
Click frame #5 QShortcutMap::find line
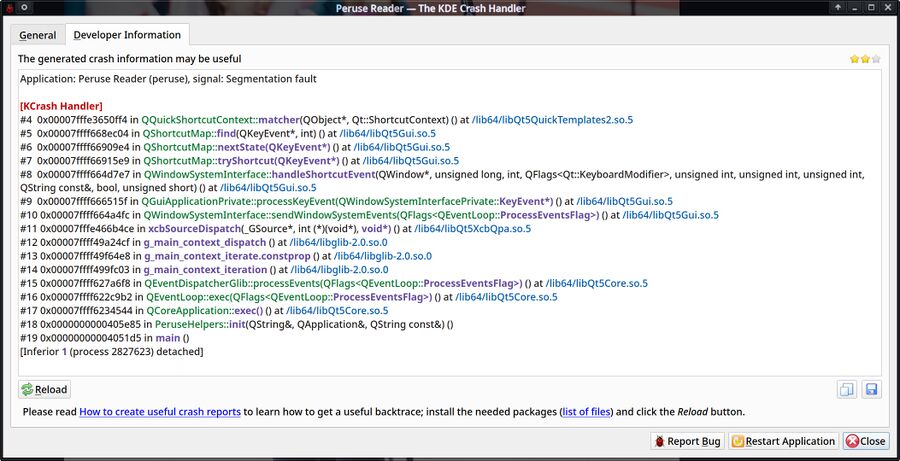(x=228, y=134)
